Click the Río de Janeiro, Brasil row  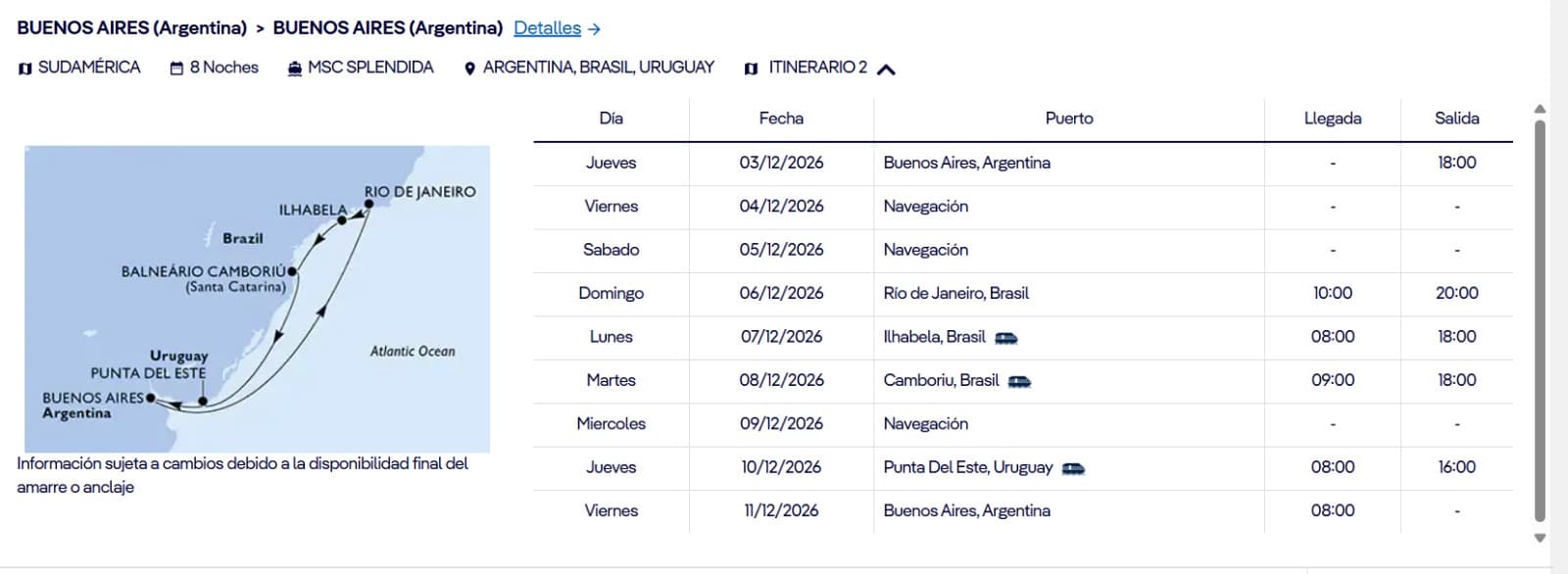[x=955, y=293]
